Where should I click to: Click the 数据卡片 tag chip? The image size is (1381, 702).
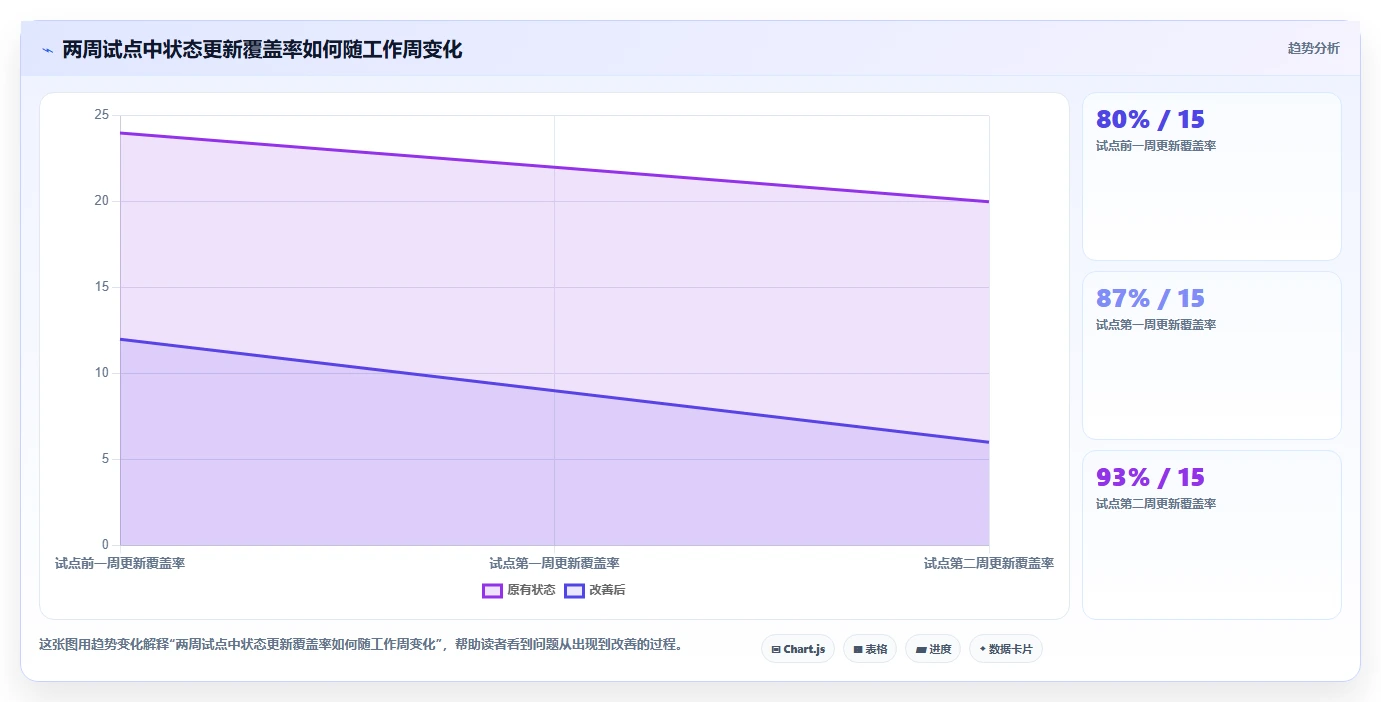click(1006, 649)
